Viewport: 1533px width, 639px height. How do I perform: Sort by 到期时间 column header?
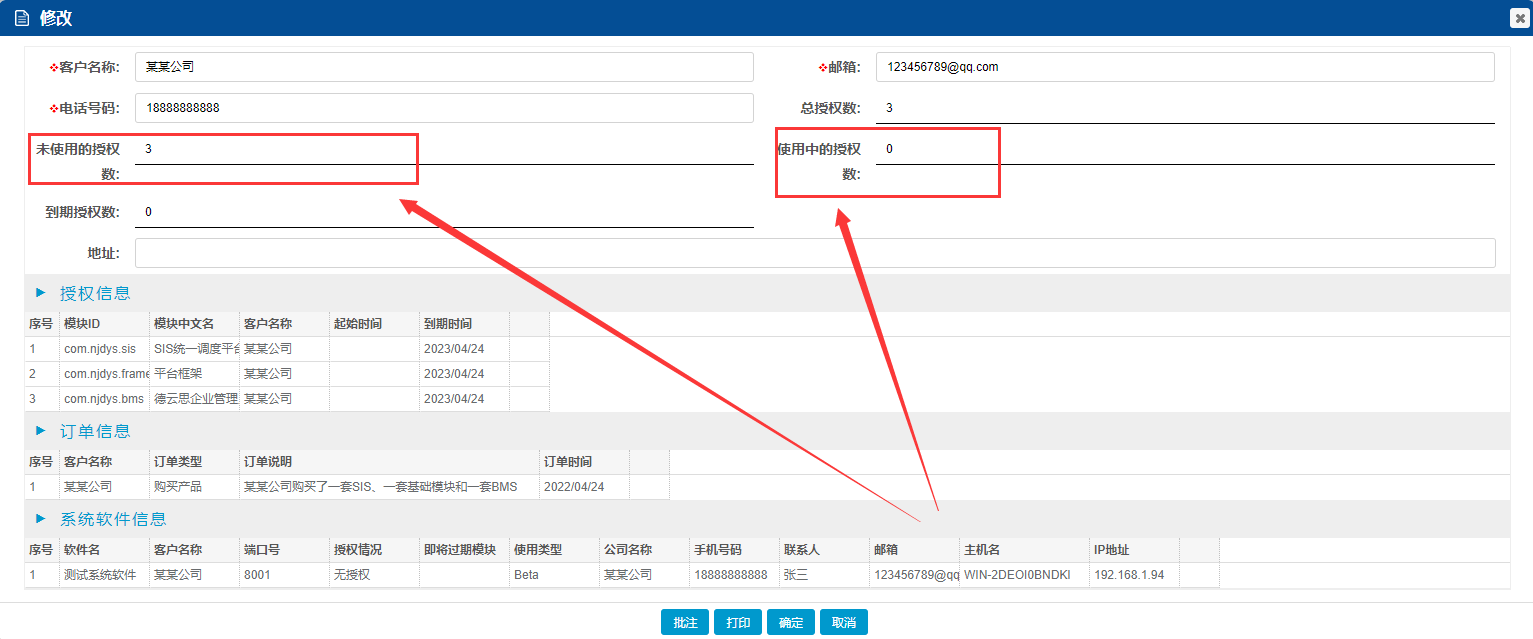click(464, 324)
